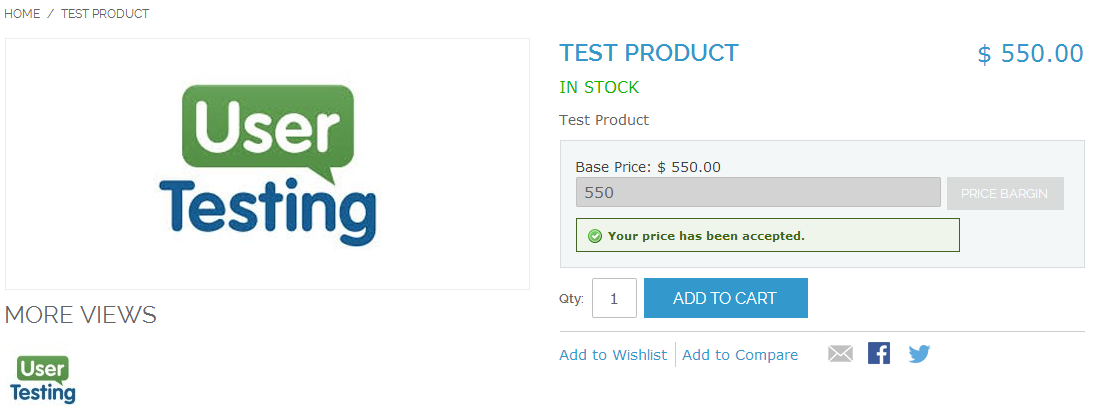The image size is (1094, 412).
Task: Click the bargain price field showing 550
Action: coord(758,193)
